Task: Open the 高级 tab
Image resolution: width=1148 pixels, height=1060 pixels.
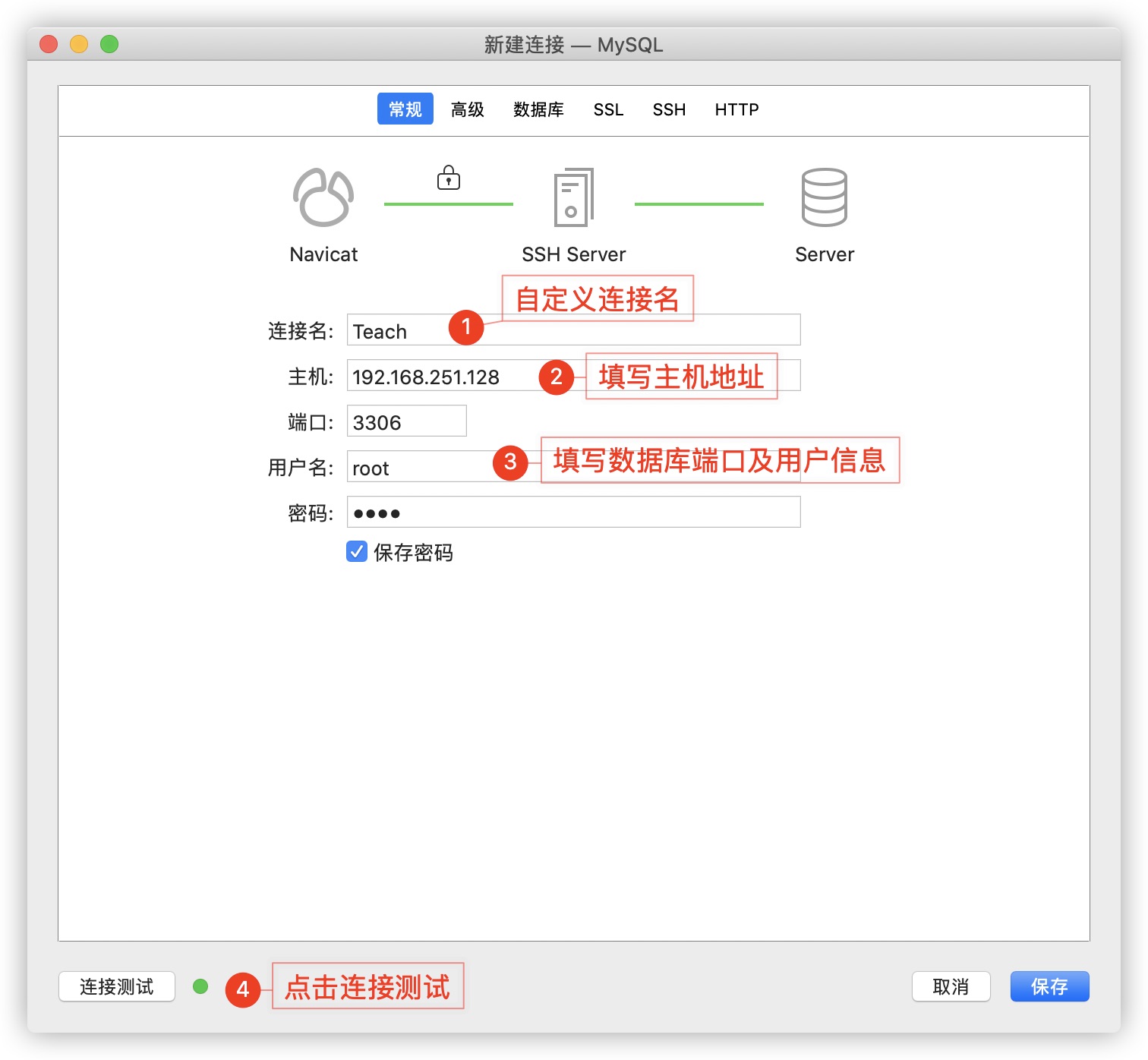Action: 468,109
